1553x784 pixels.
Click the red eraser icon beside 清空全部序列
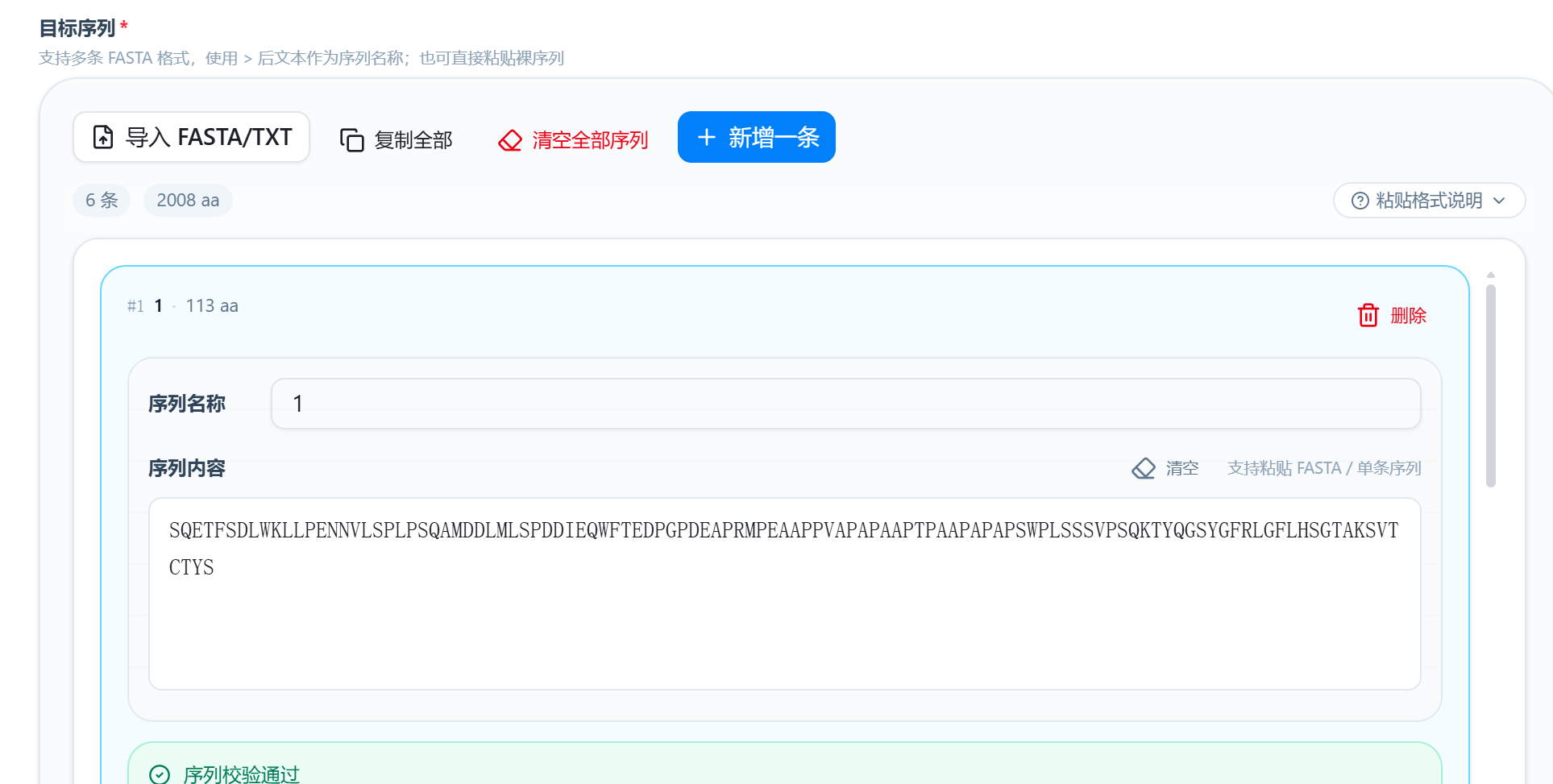(509, 140)
